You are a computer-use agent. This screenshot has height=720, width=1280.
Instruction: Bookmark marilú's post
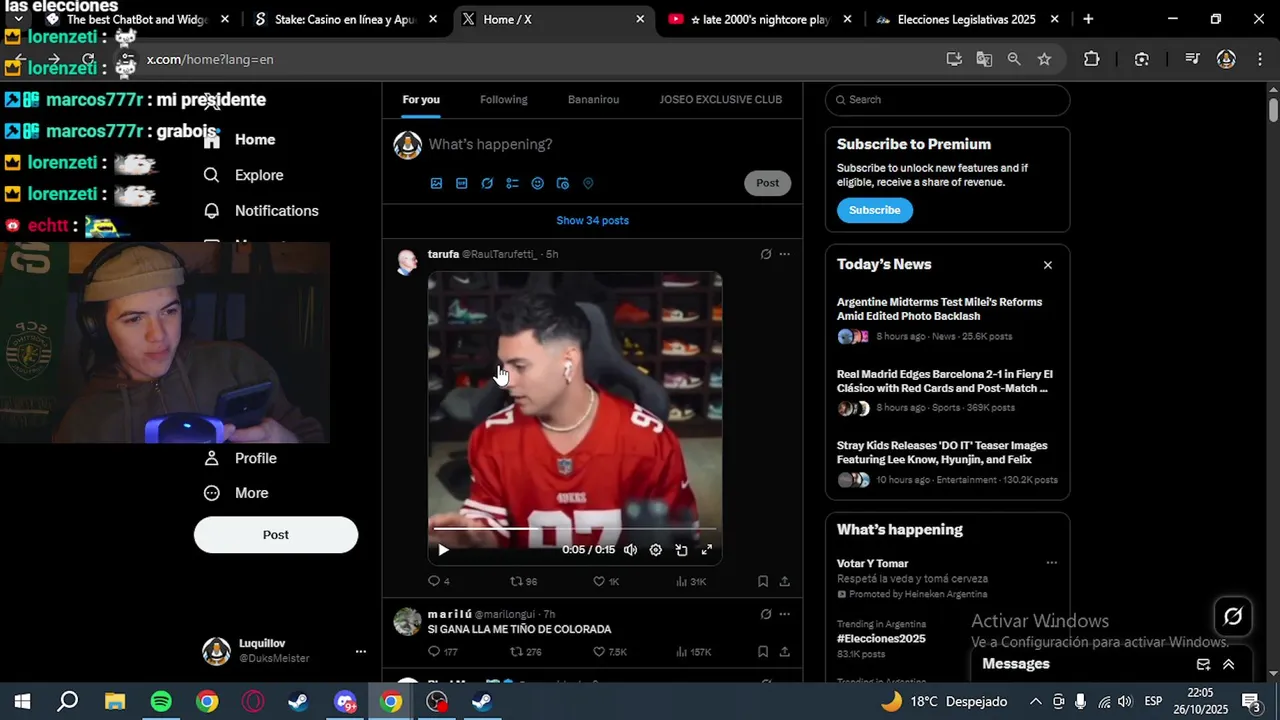[763, 652]
